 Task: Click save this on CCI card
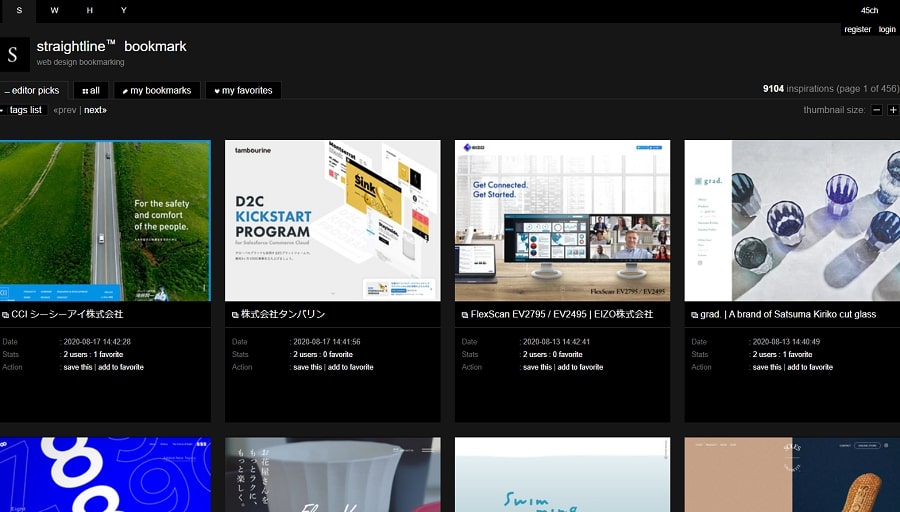pyautogui.click(x=78, y=367)
